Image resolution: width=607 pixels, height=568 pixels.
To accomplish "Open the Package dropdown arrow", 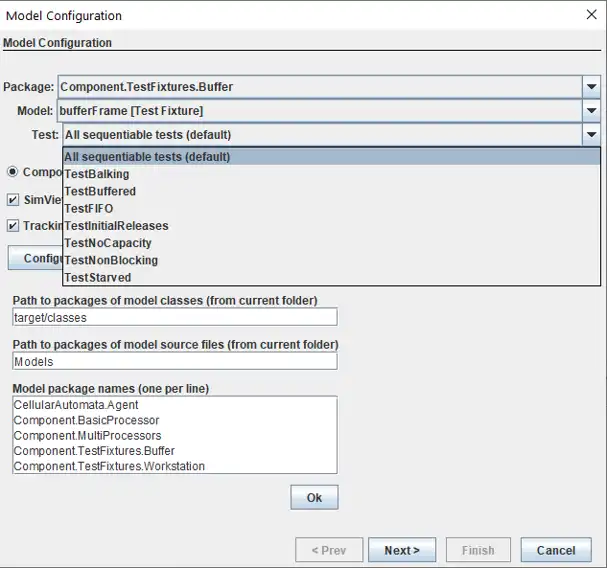I will [591, 87].
